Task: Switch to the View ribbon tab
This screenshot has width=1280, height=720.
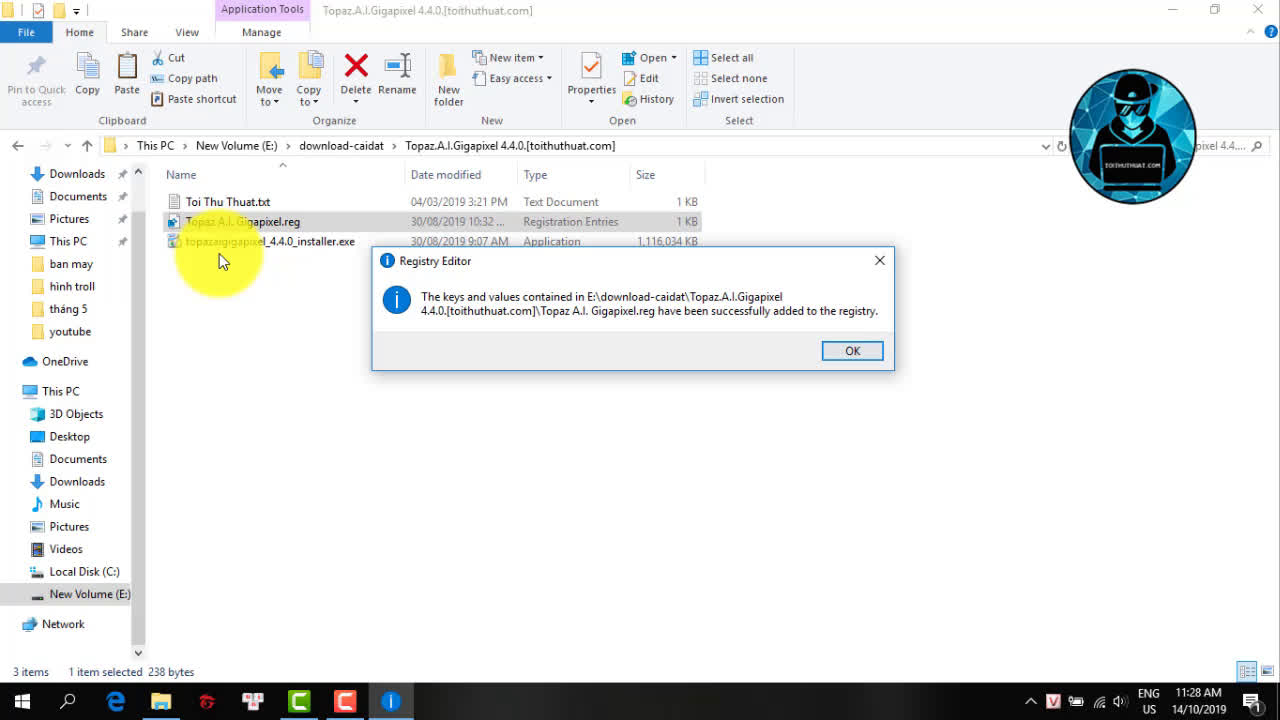Action: pyautogui.click(x=187, y=32)
